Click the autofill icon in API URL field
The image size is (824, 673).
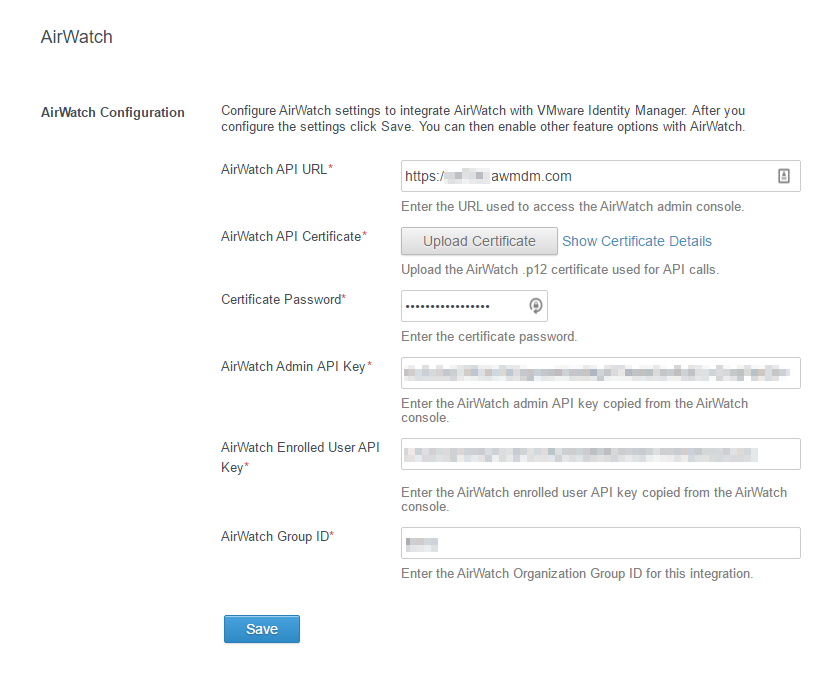[x=785, y=175]
